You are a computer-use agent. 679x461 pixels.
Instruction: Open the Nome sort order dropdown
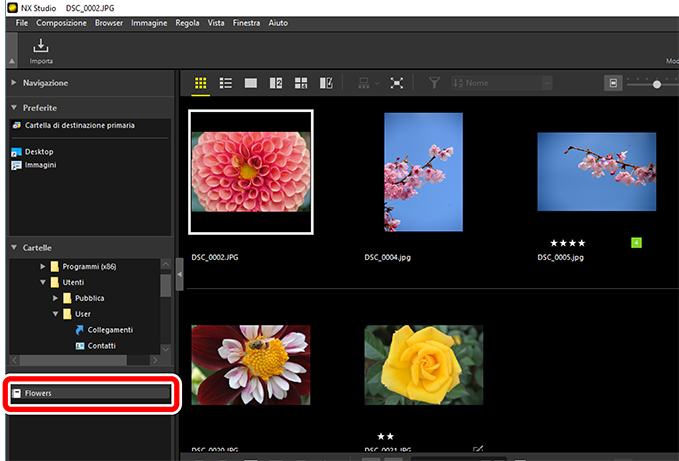coord(502,83)
